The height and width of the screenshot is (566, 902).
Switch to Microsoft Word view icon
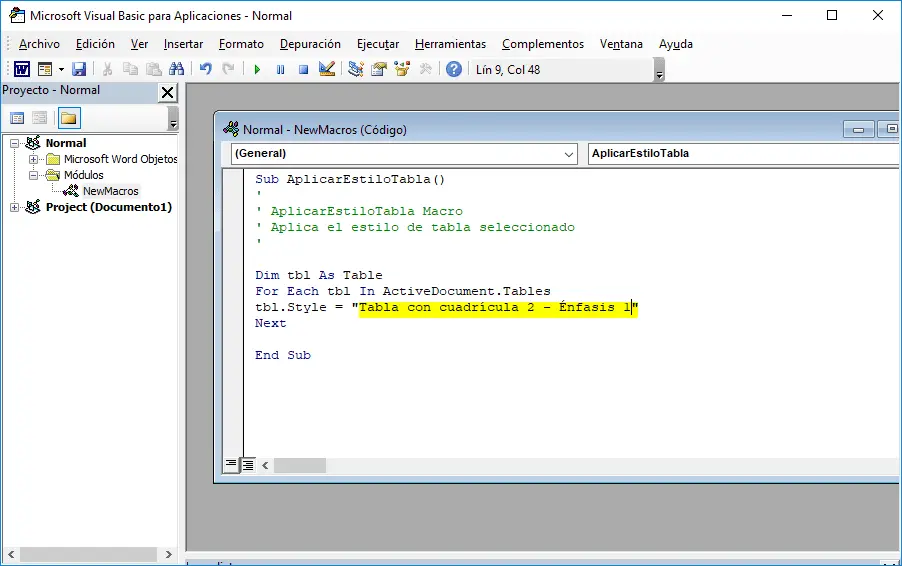point(22,70)
